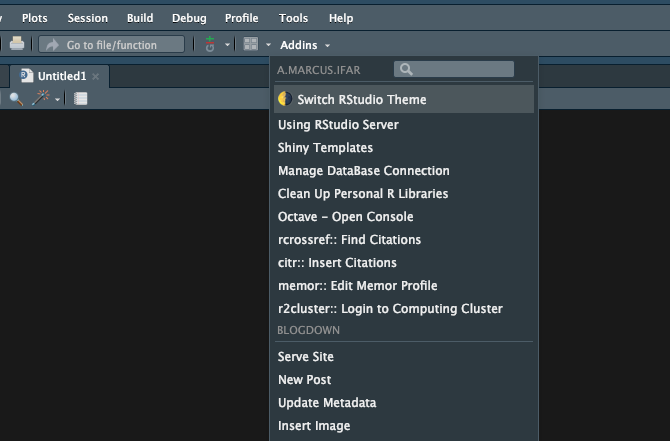Open the Session menu
This screenshot has width=670, height=441.
(x=88, y=18)
